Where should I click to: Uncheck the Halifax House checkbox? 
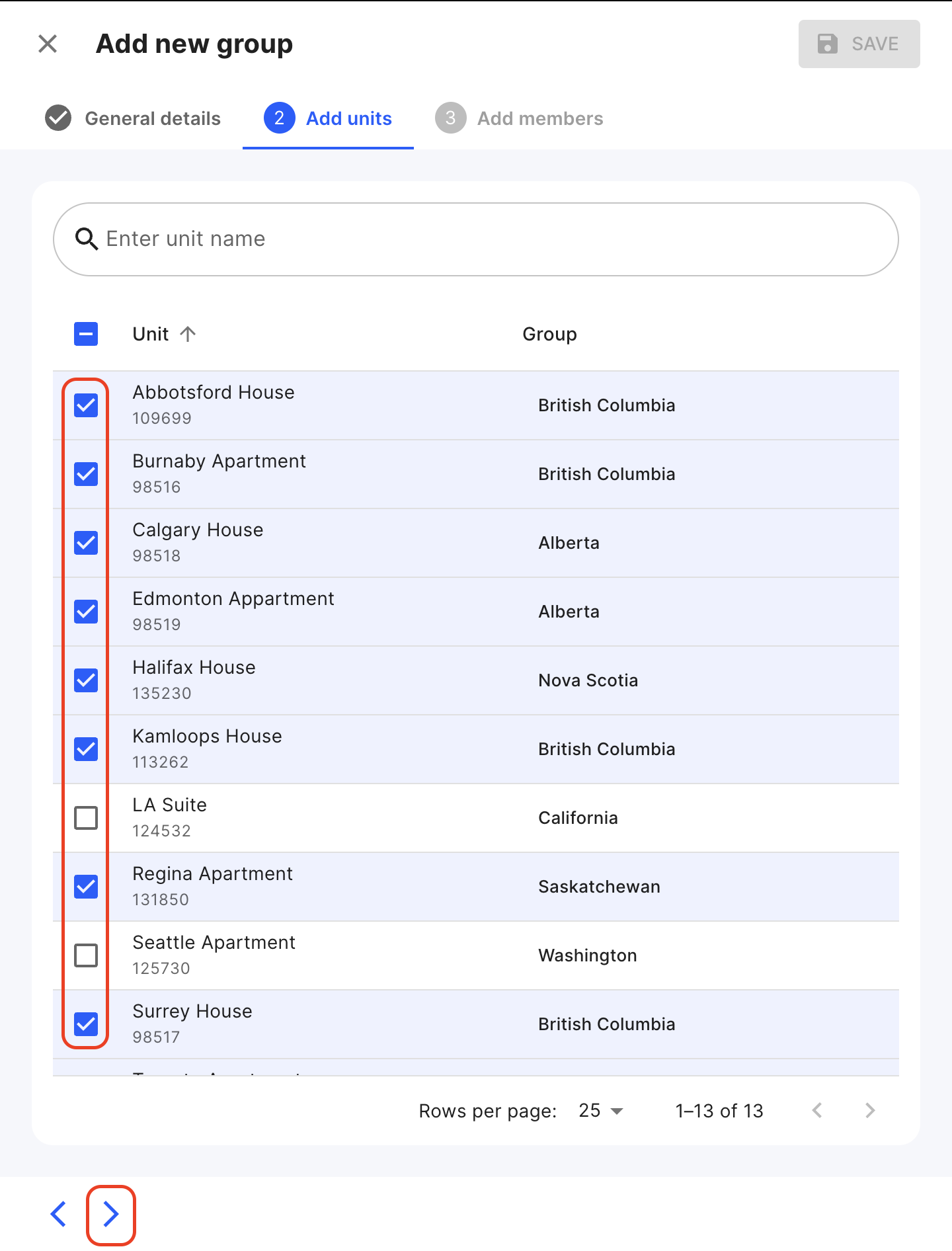(86, 680)
